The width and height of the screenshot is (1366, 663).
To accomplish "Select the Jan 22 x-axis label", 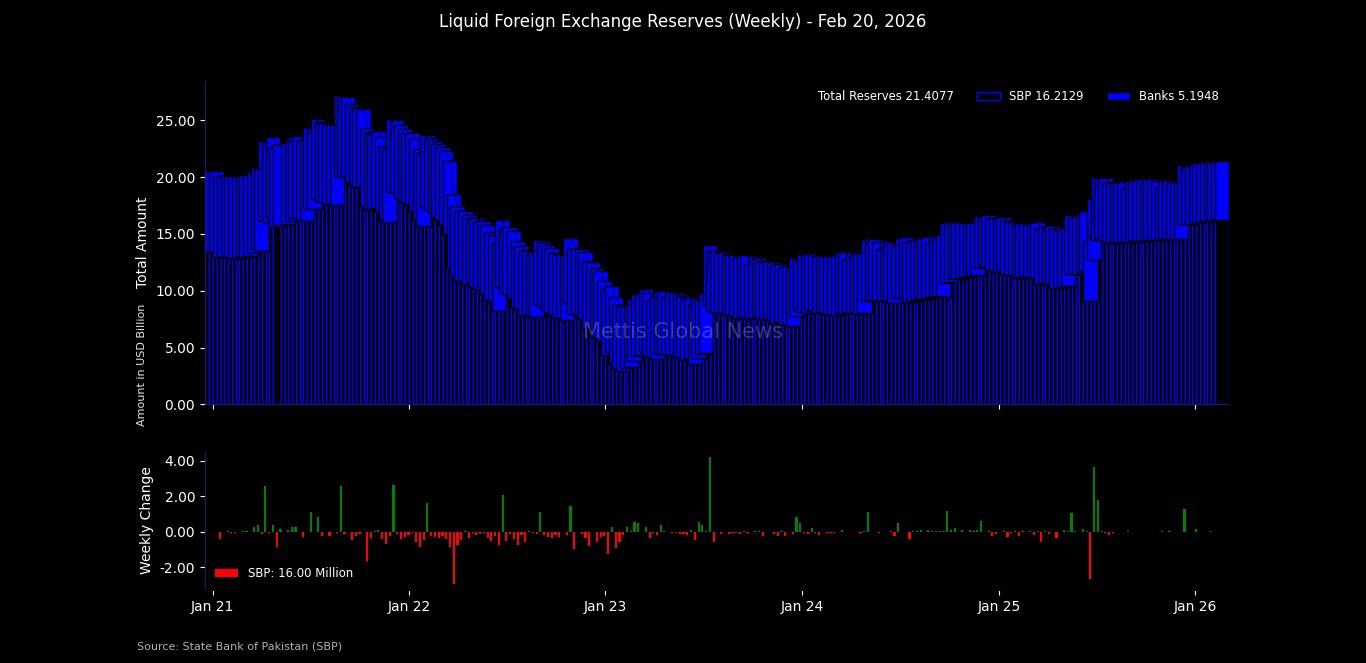I will 408,606.
